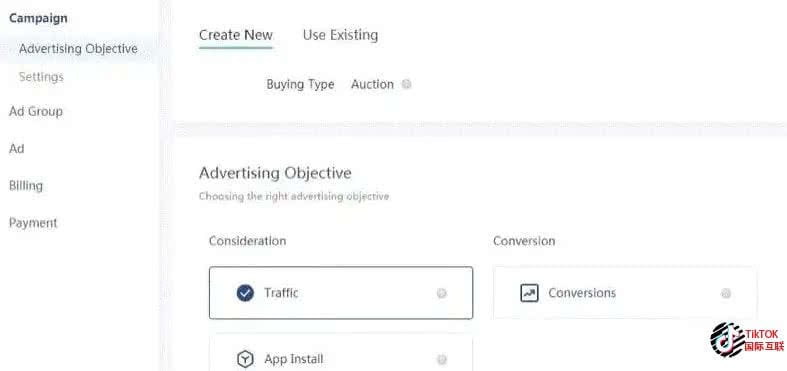Open Campaign section in sidebar
787x371 pixels.
click(38, 18)
